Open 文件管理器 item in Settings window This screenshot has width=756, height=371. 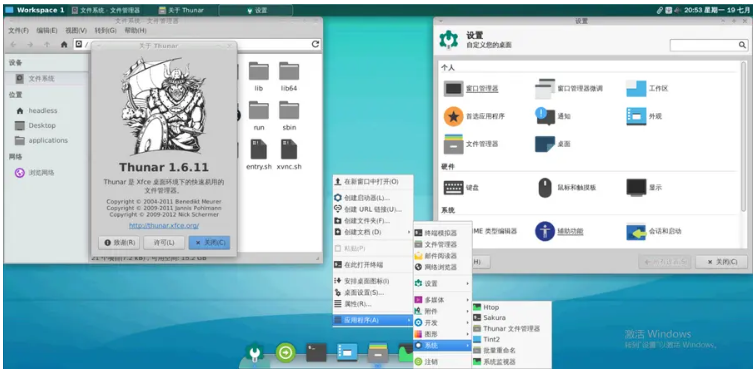click(x=471, y=144)
